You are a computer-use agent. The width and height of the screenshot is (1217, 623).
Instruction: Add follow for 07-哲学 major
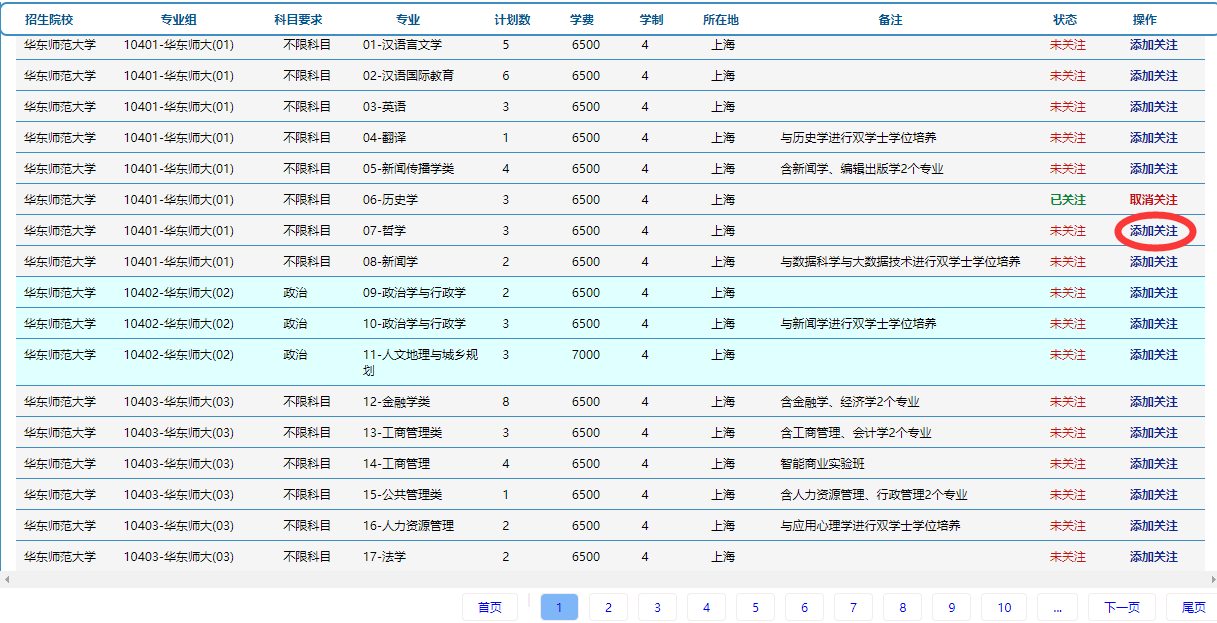[1153, 231]
